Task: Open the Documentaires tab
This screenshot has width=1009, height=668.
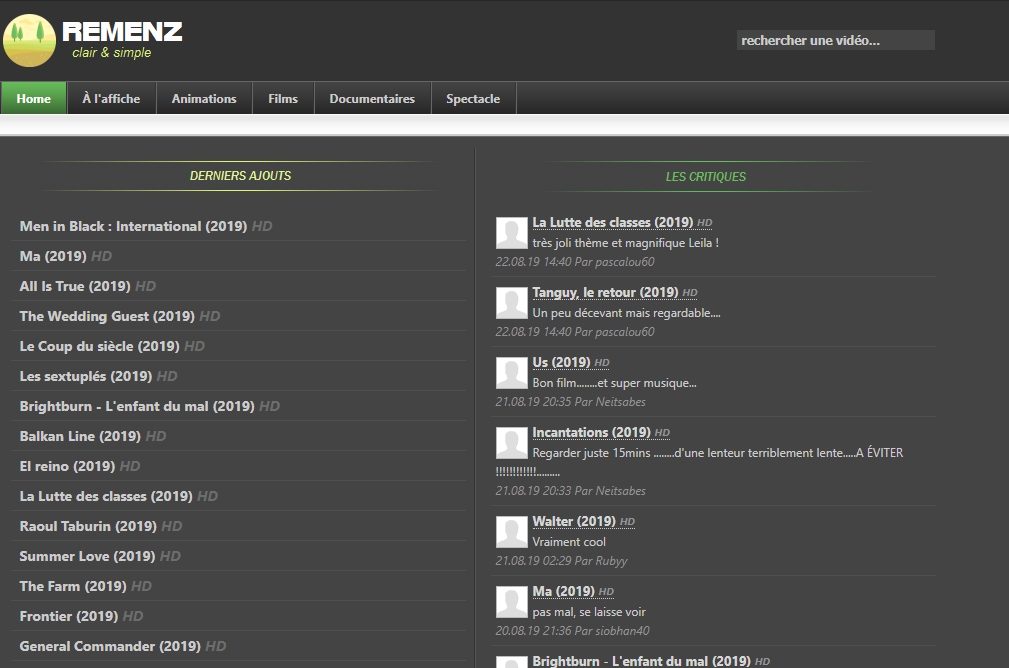Action: [x=372, y=98]
